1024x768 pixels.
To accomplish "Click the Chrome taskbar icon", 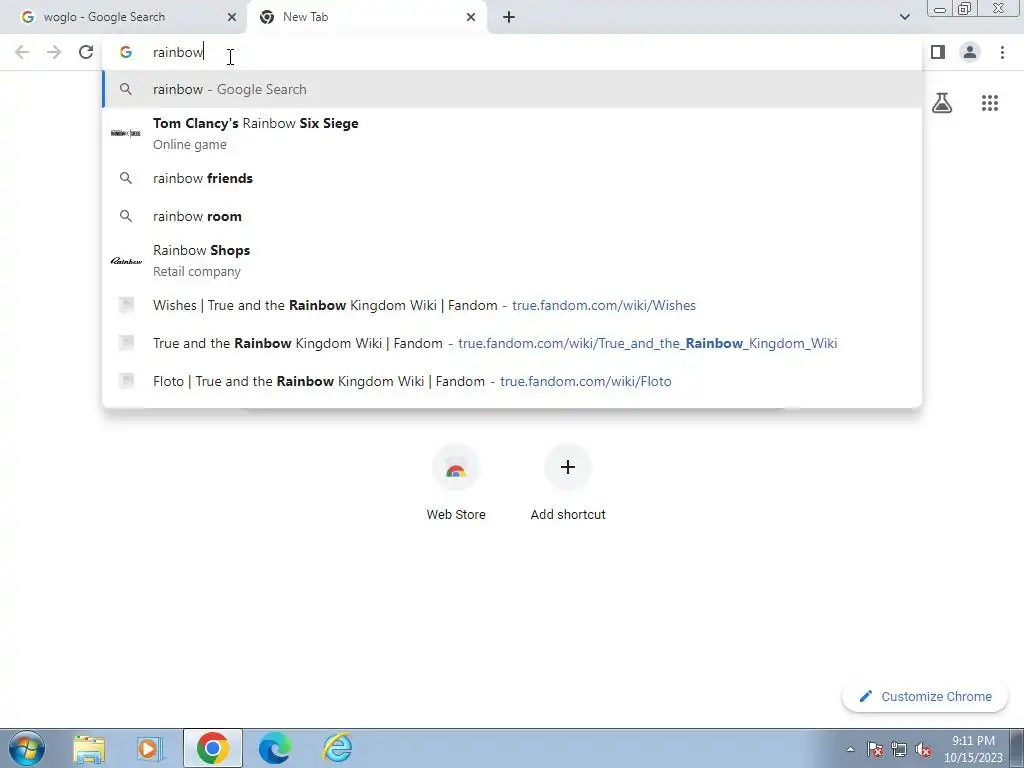I will point(212,748).
